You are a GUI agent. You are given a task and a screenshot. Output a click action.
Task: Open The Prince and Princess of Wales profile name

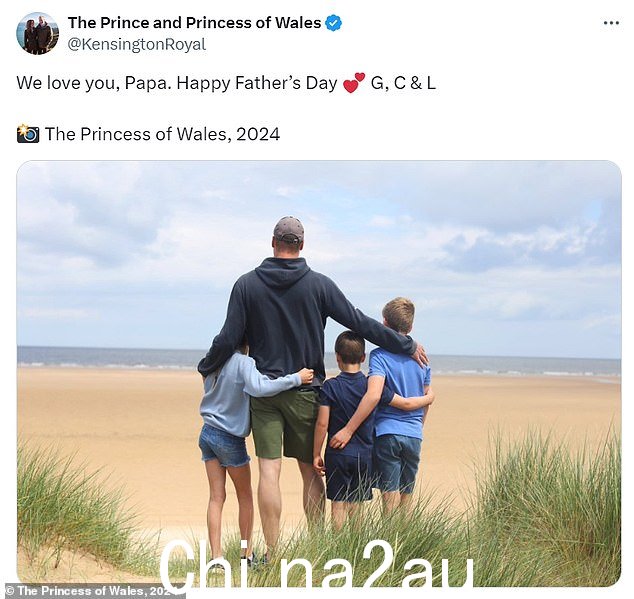click(194, 23)
